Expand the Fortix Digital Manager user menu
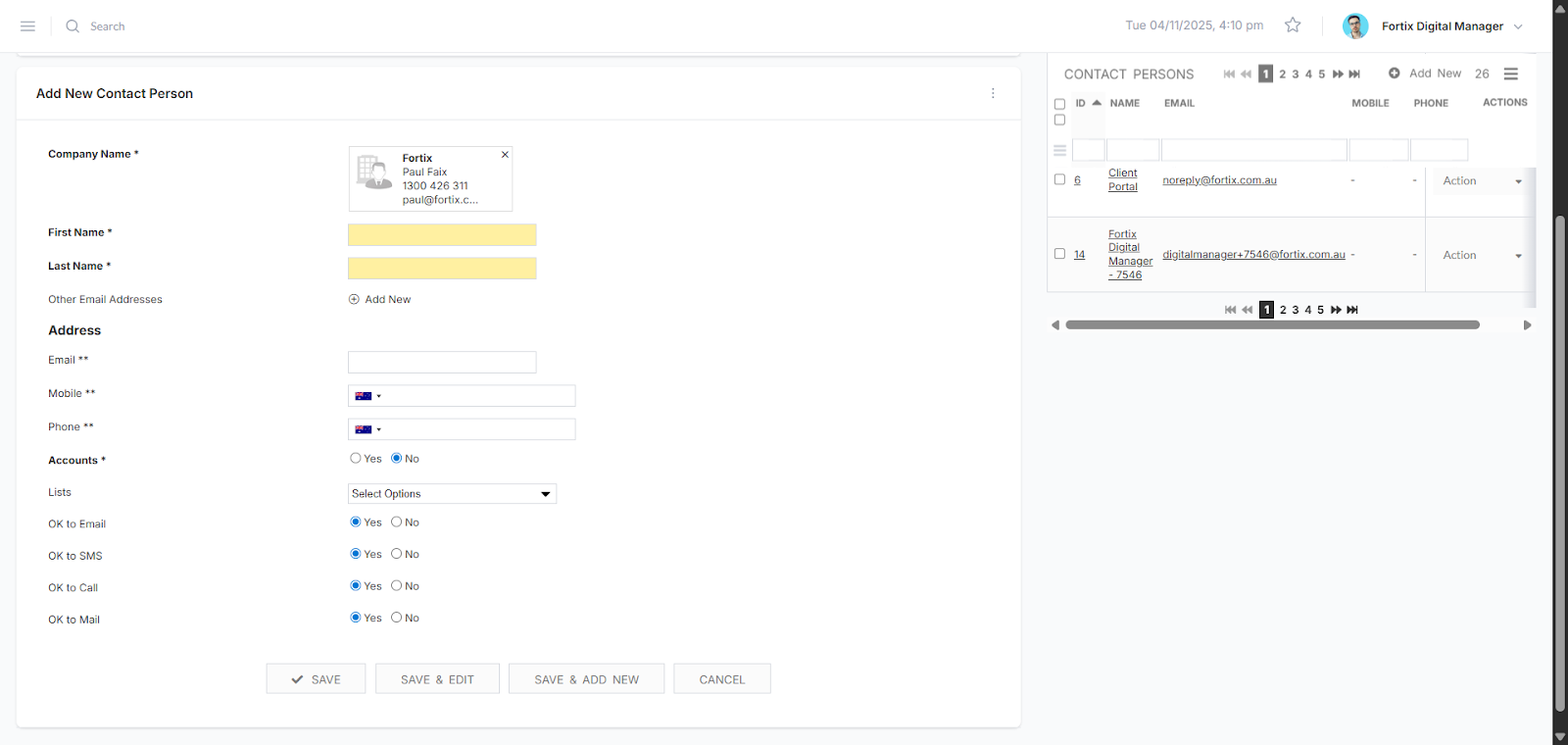1568x745 pixels. point(1518,26)
